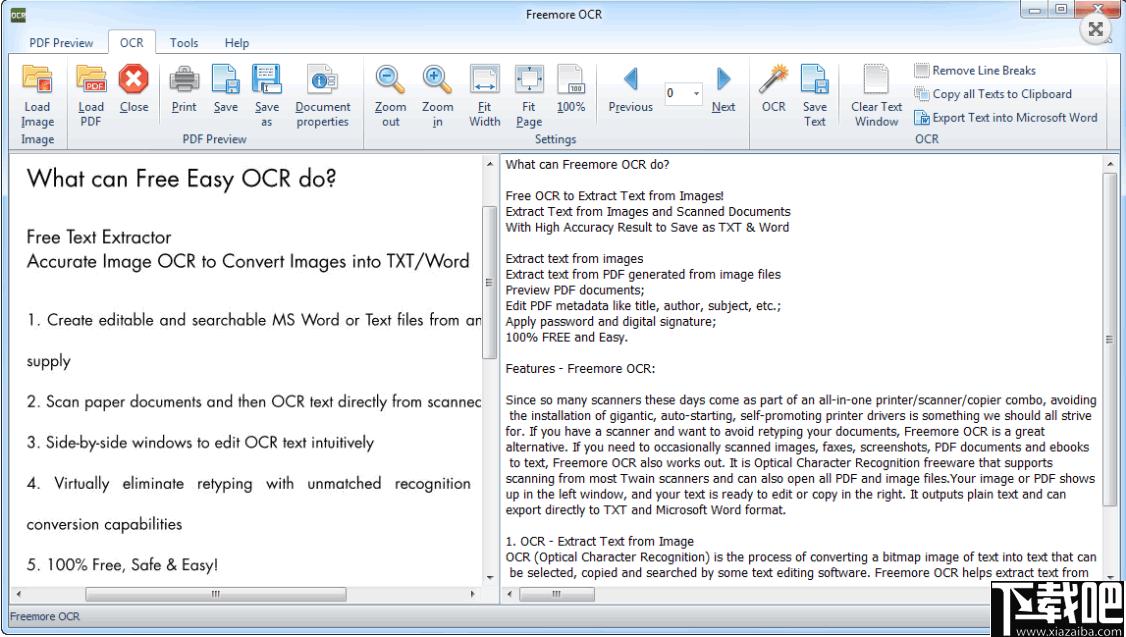Click the preview pane horizontal scrollbar thumb

tap(215, 595)
